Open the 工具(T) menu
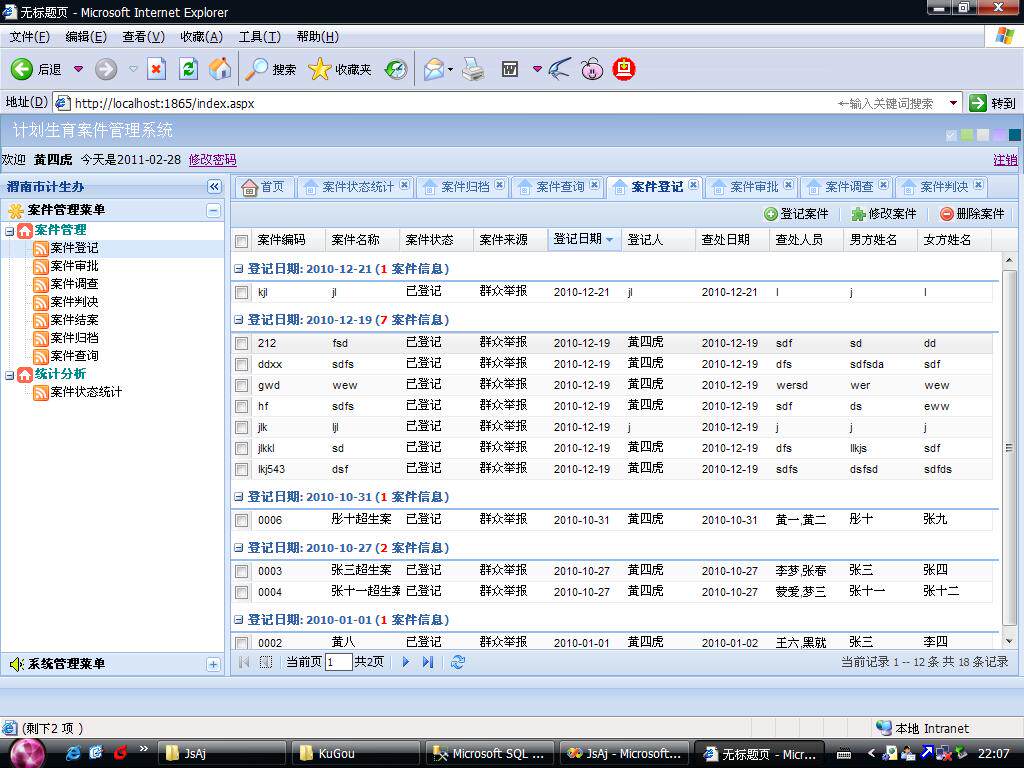Screen dimensions: 1024x768 click(x=259, y=37)
